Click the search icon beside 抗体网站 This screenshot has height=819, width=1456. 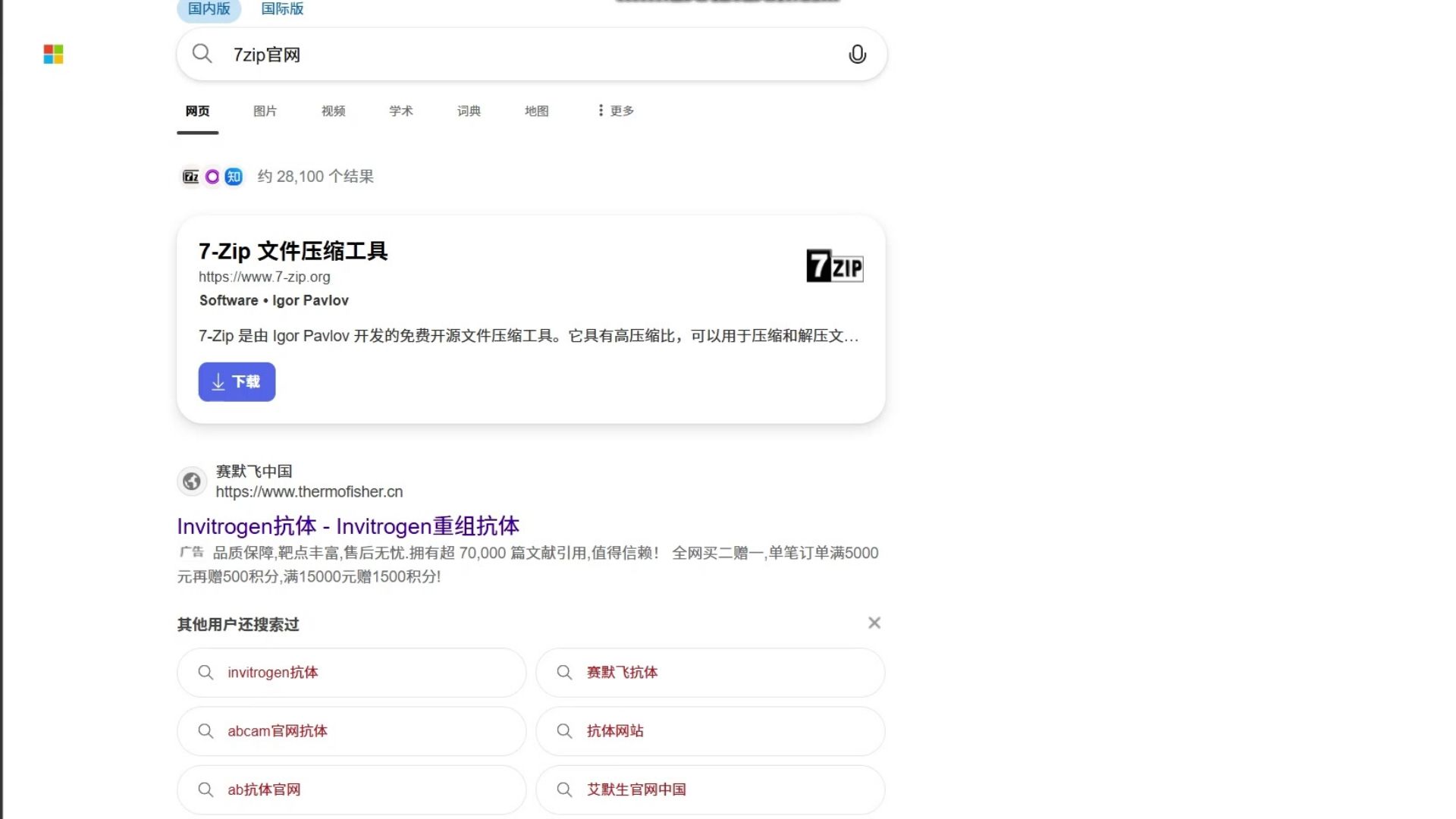564,731
